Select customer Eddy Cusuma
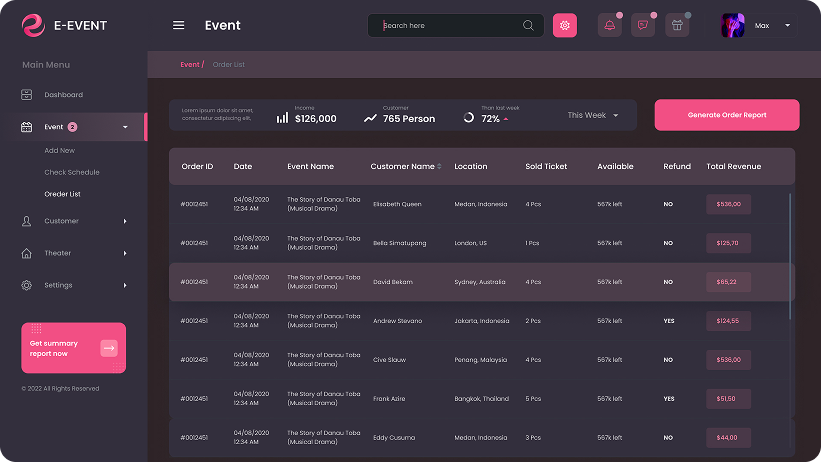Image resolution: width=821 pixels, height=462 pixels. click(394, 437)
